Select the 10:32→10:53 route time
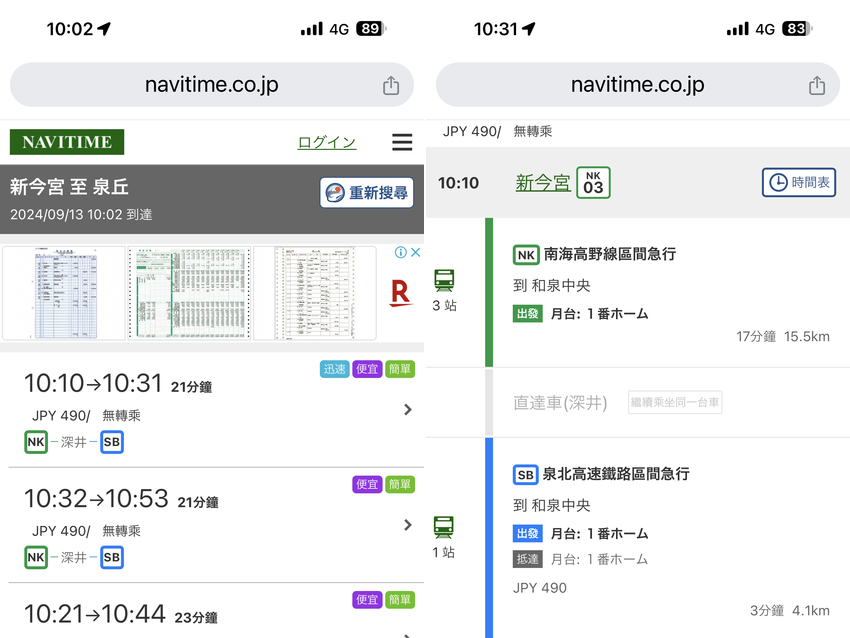The height and width of the screenshot is (638, 850). [x=96, y=499]
